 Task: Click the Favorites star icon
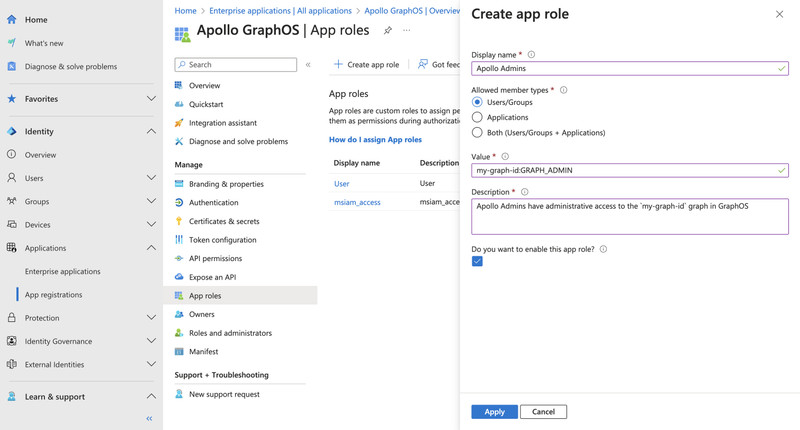[x=11, y=98]
